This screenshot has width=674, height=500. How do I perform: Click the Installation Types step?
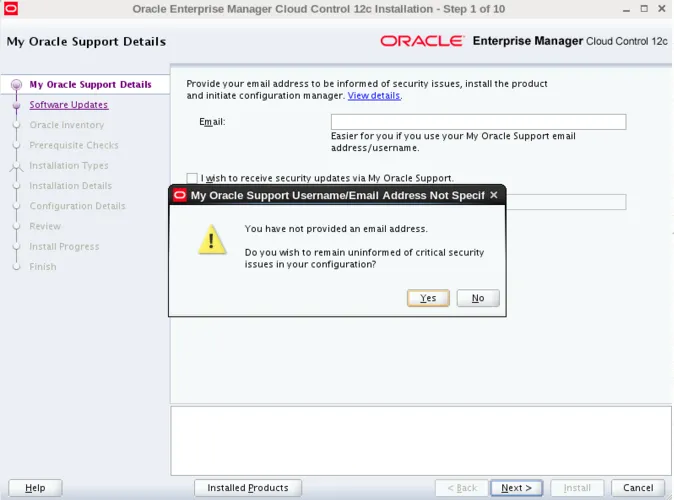pyautogui.click(x=69, y=165)
